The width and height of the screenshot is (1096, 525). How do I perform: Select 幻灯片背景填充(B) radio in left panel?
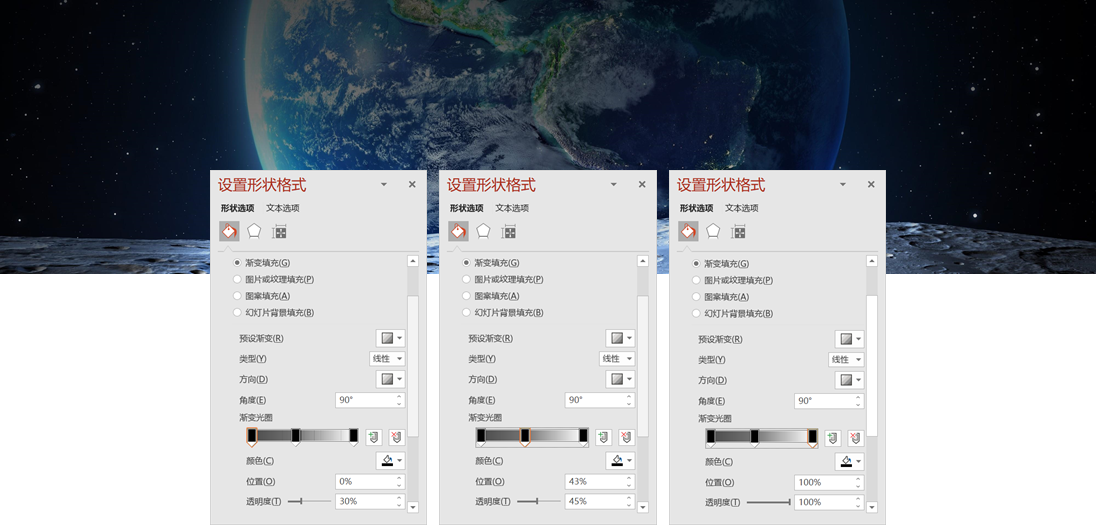(x=238, y=312)
